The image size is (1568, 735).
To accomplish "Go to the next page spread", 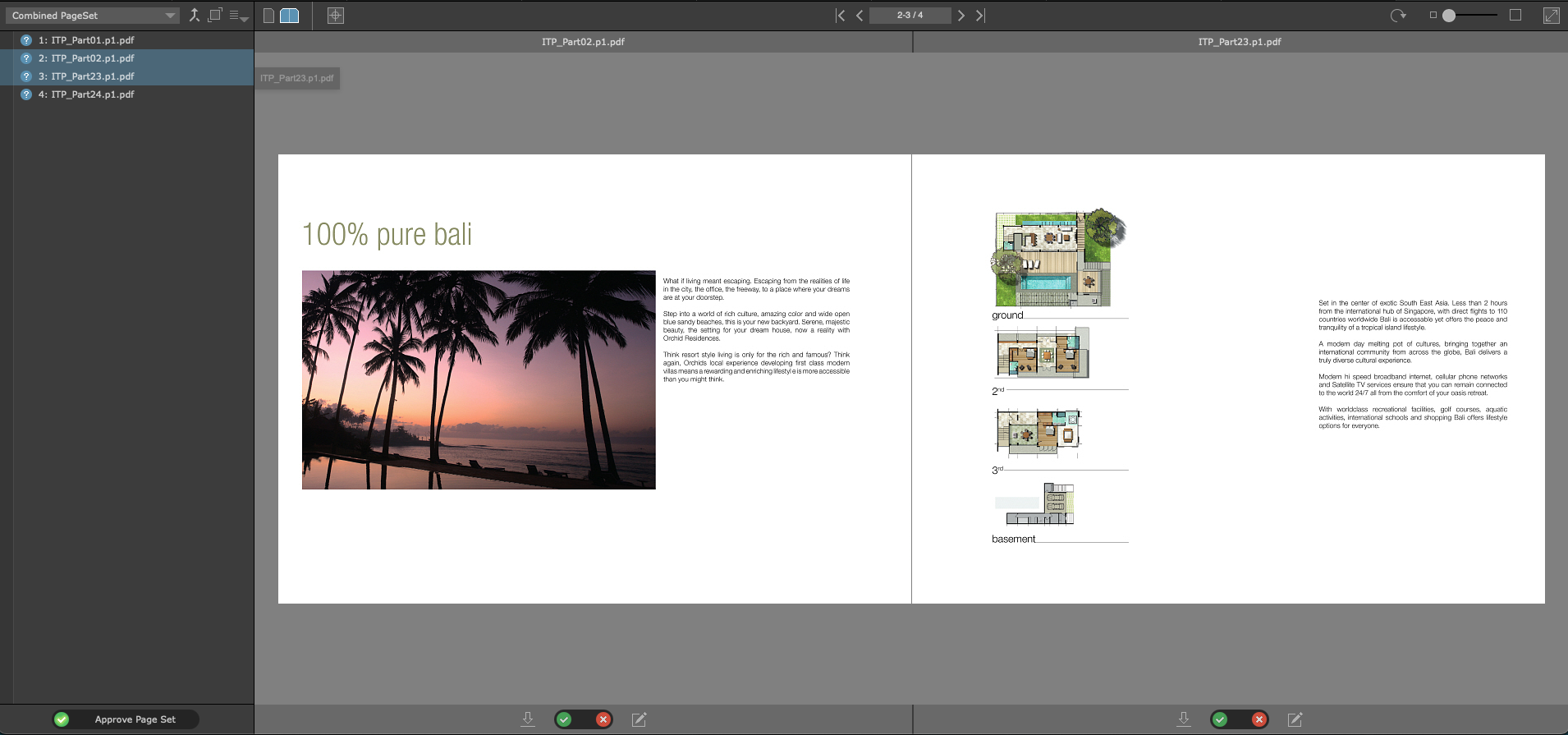I will coord(961,16).
